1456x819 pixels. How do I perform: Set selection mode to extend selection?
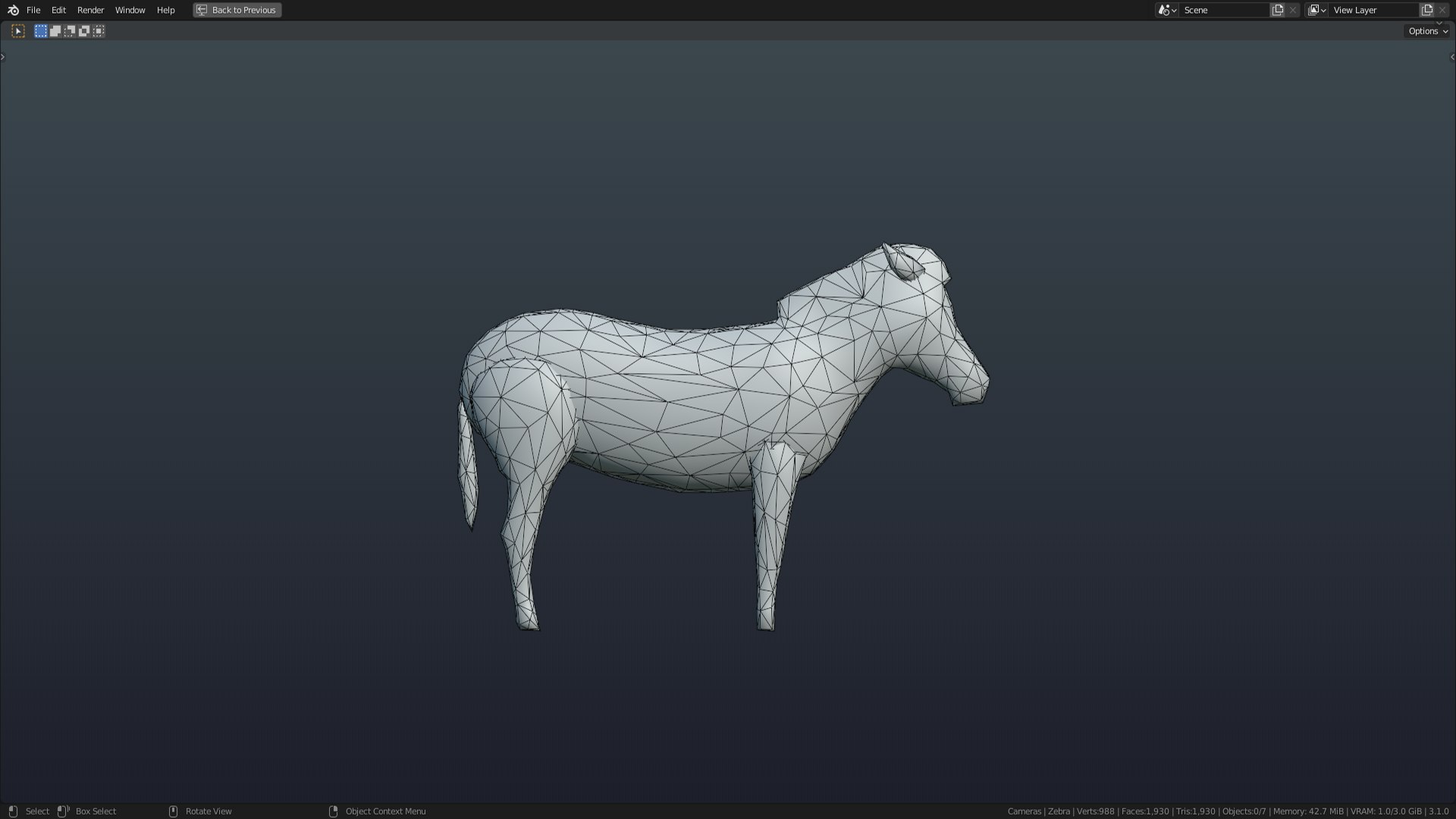(x=55, y=31)
